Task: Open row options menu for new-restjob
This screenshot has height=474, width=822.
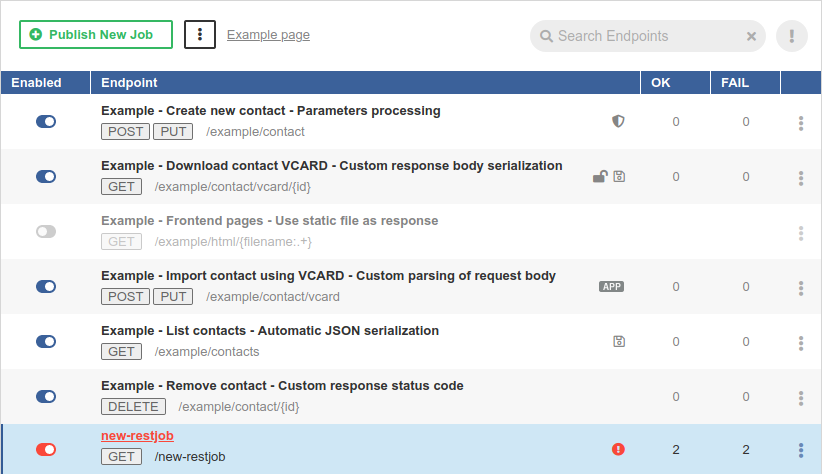Action: click(x=801, y=450)
